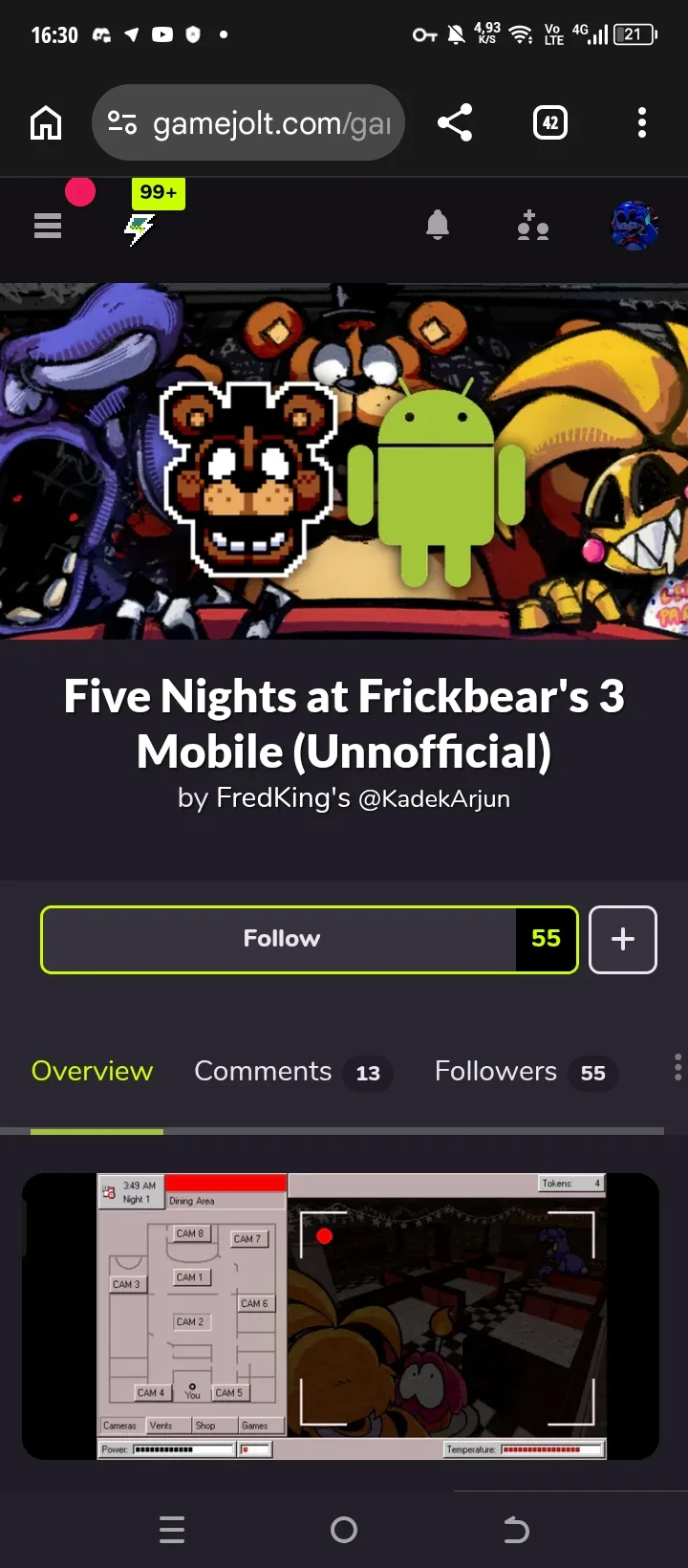The image size is (688, 1568).
Task: Open the tab switcher showing 42 tabs
Action: click(550, 122)
